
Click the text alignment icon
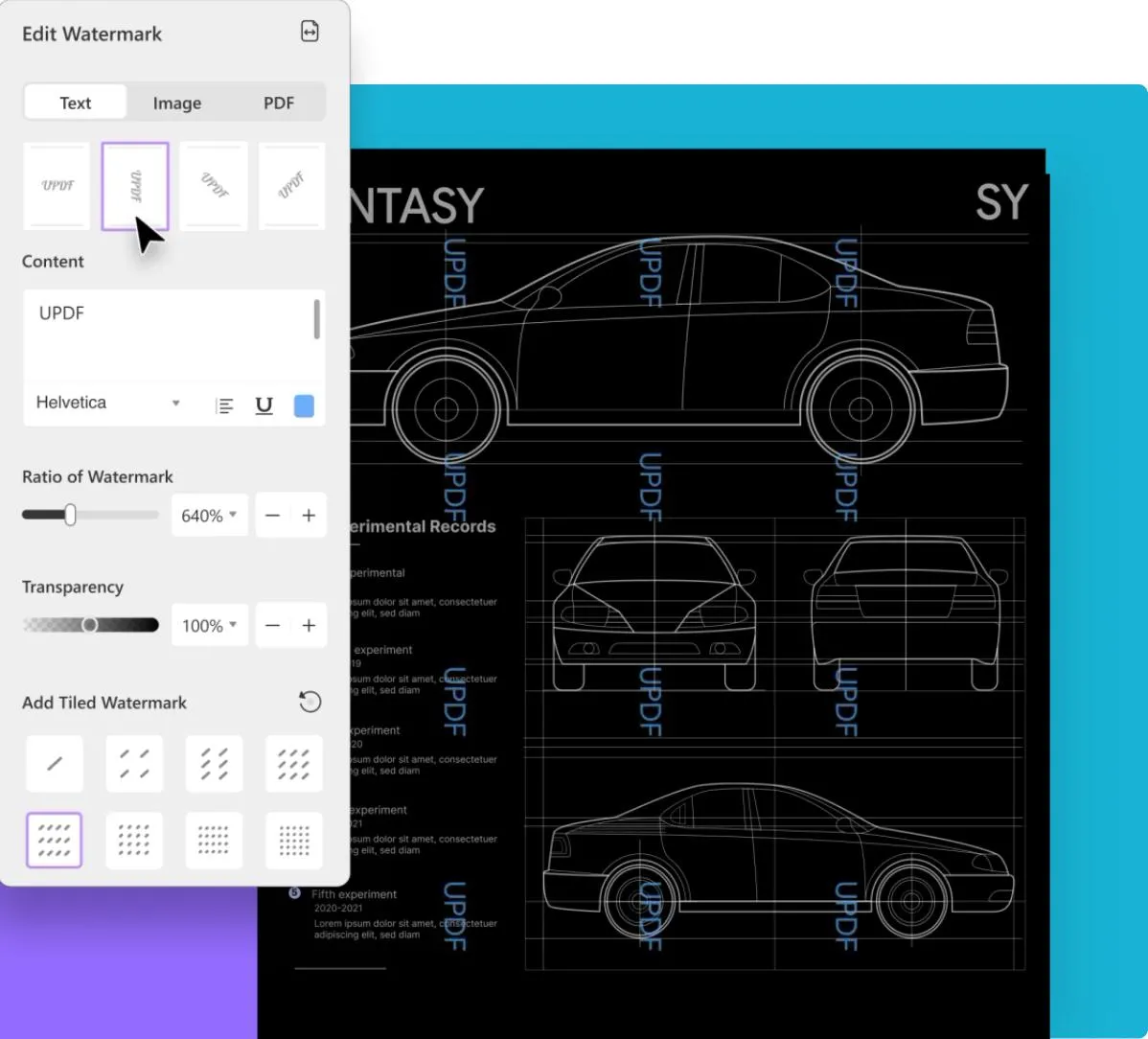(x=225, y=404)
